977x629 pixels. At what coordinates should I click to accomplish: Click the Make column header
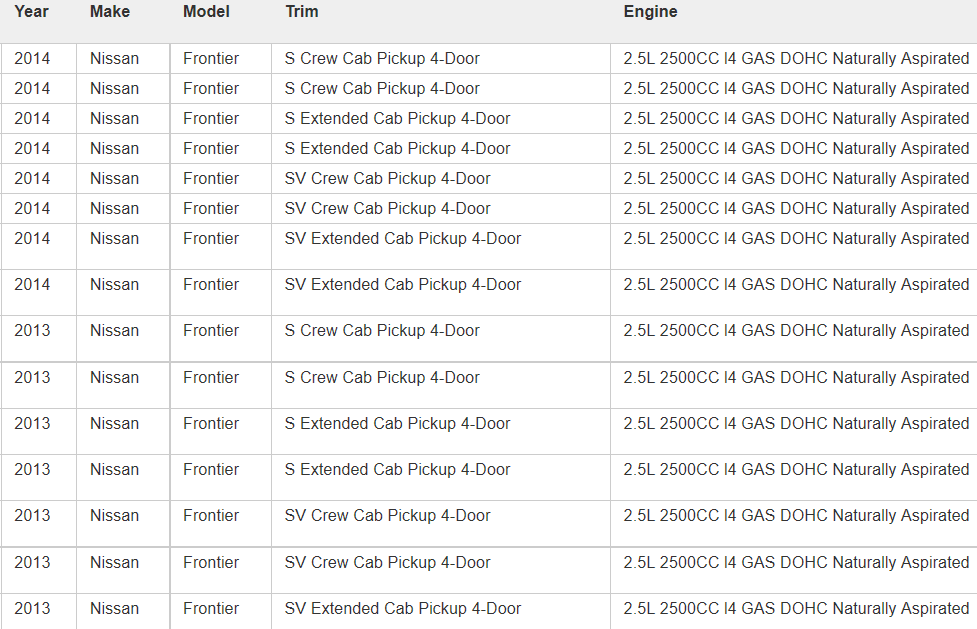[109, 12]
